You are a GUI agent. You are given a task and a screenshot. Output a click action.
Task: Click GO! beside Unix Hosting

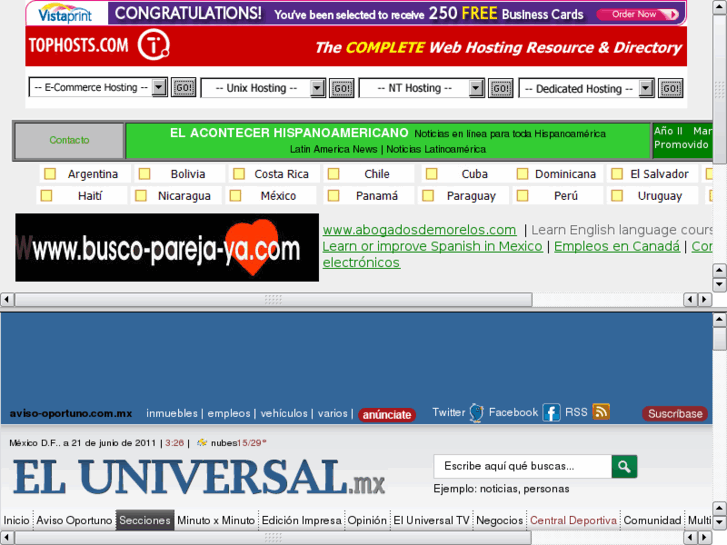coord(342,88)
